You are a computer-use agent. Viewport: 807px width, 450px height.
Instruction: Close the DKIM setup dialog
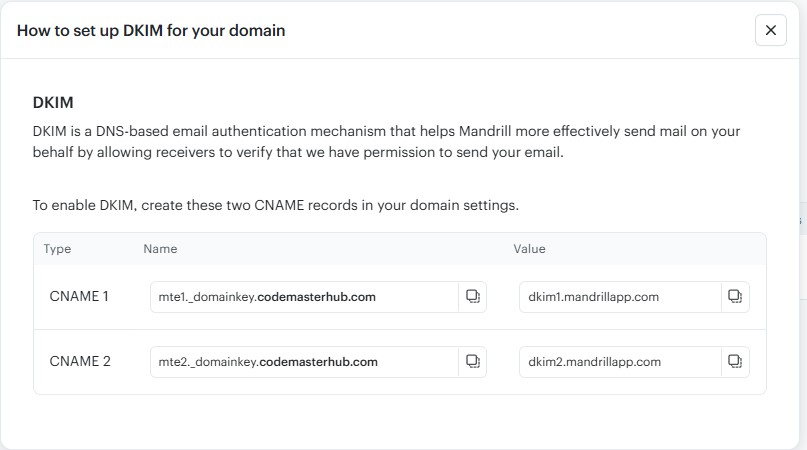[x=770, y=30]
